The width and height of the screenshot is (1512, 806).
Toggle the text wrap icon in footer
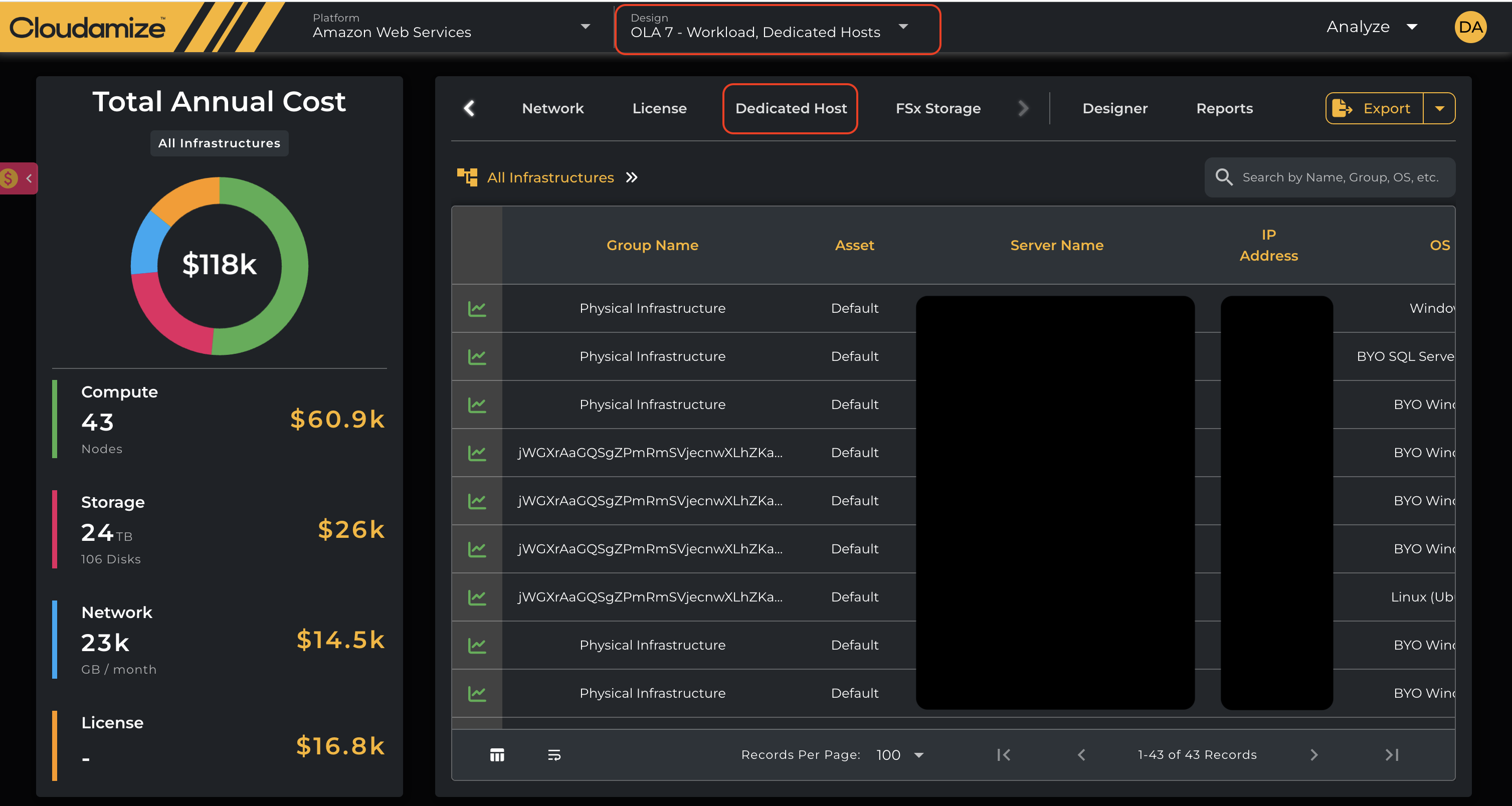(553, 755)
